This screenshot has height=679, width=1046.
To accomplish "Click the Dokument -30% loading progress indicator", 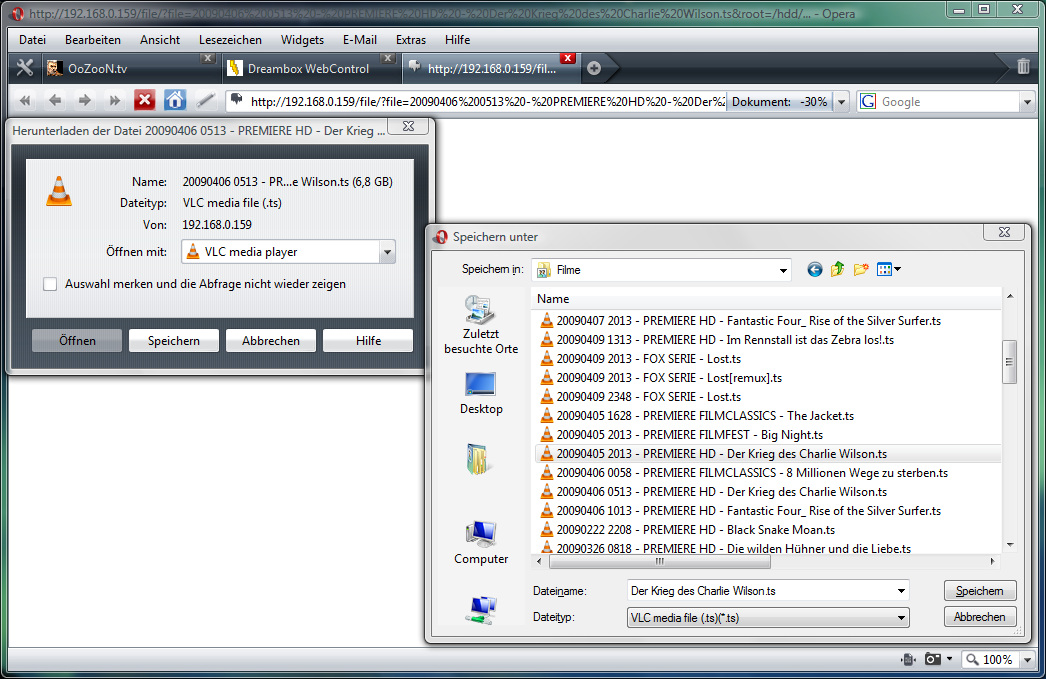I will coord(779,102).
